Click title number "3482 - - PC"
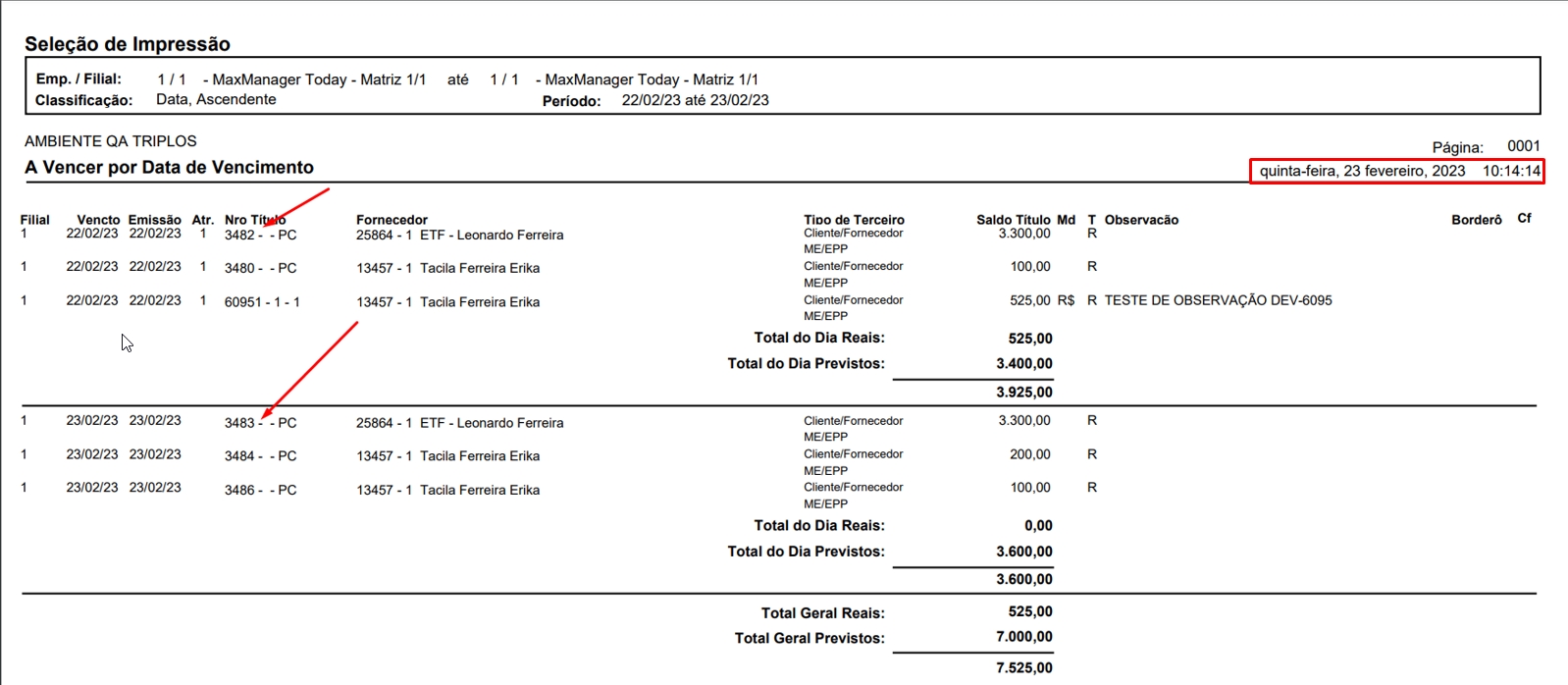1568x685 pixels. [x=260, y=236]
